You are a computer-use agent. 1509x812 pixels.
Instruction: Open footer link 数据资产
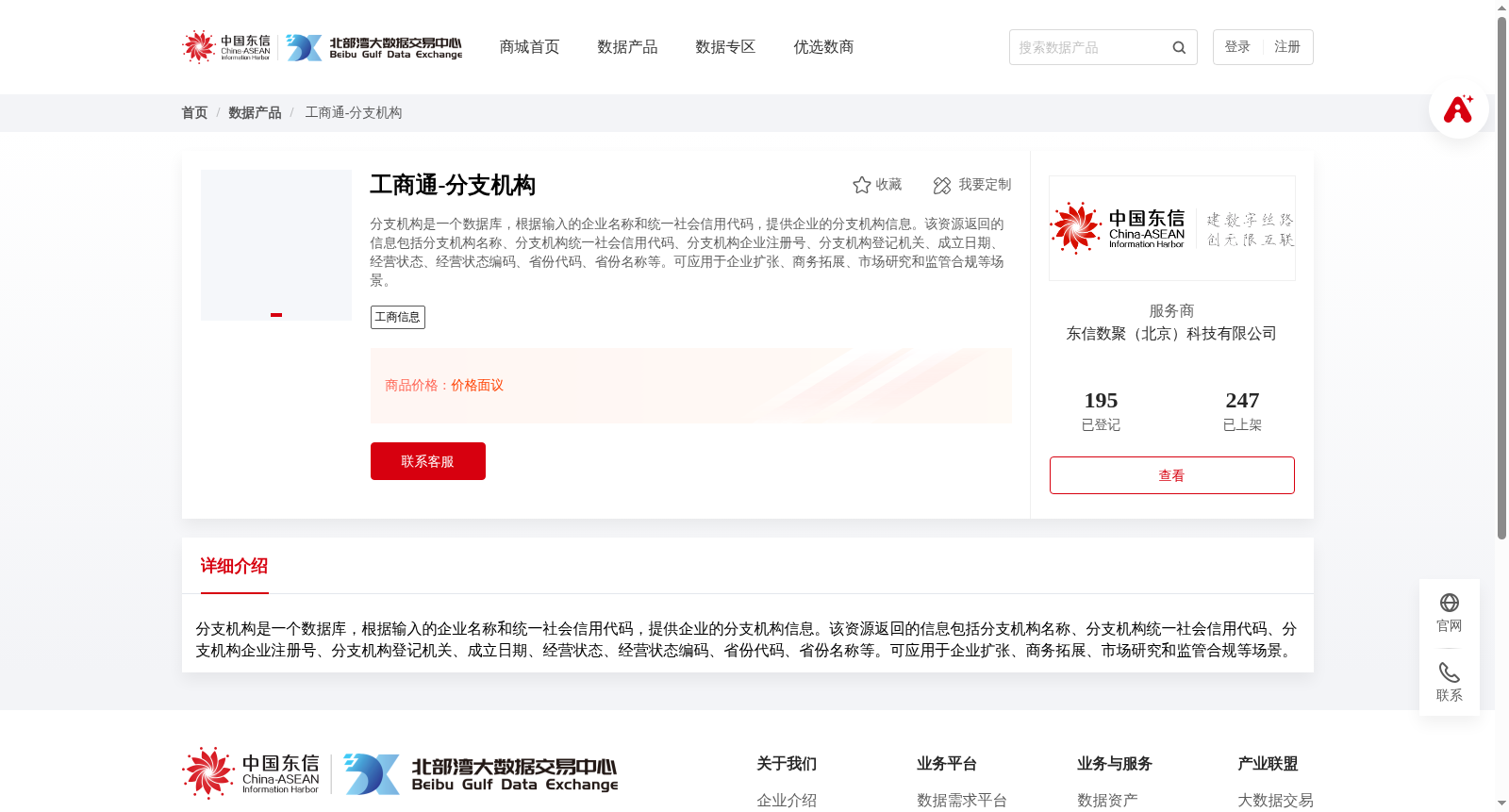(1107, 801)
